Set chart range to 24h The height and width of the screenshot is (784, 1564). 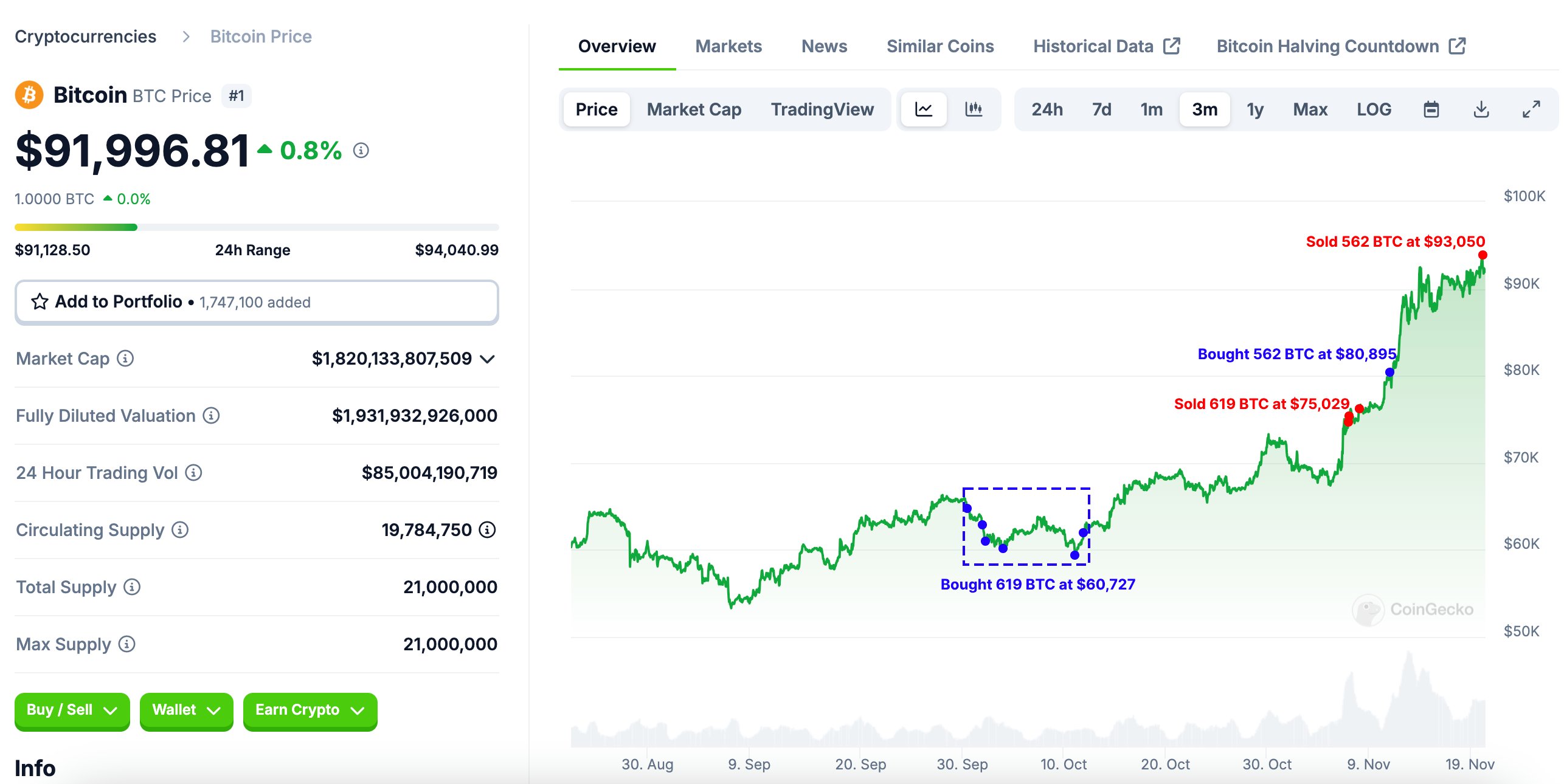(1047, 109)
